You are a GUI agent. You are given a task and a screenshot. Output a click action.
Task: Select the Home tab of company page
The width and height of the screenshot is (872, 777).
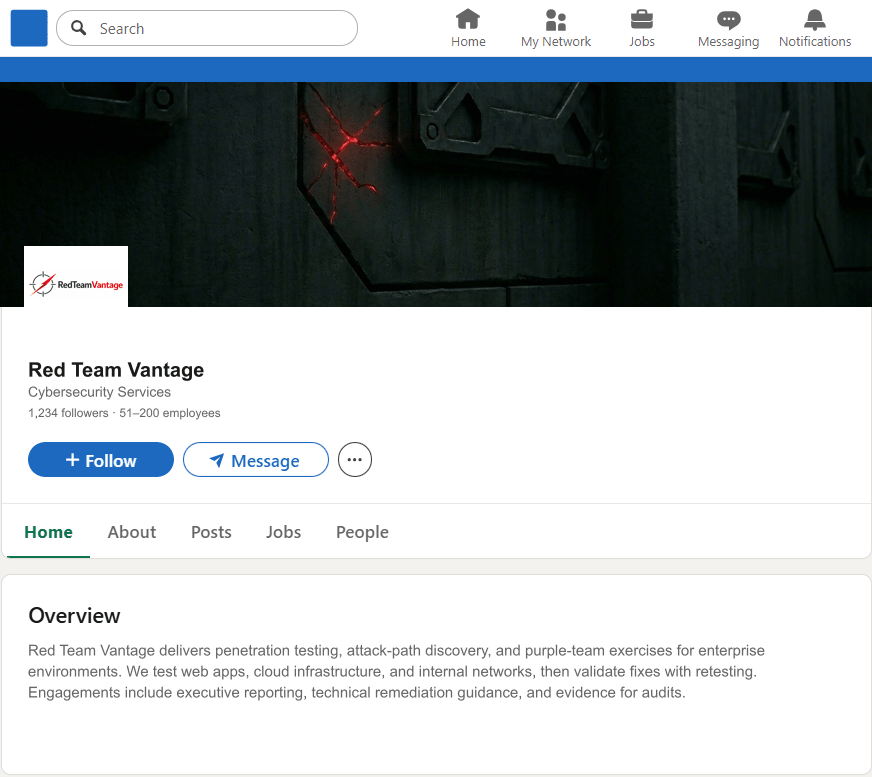48,532
